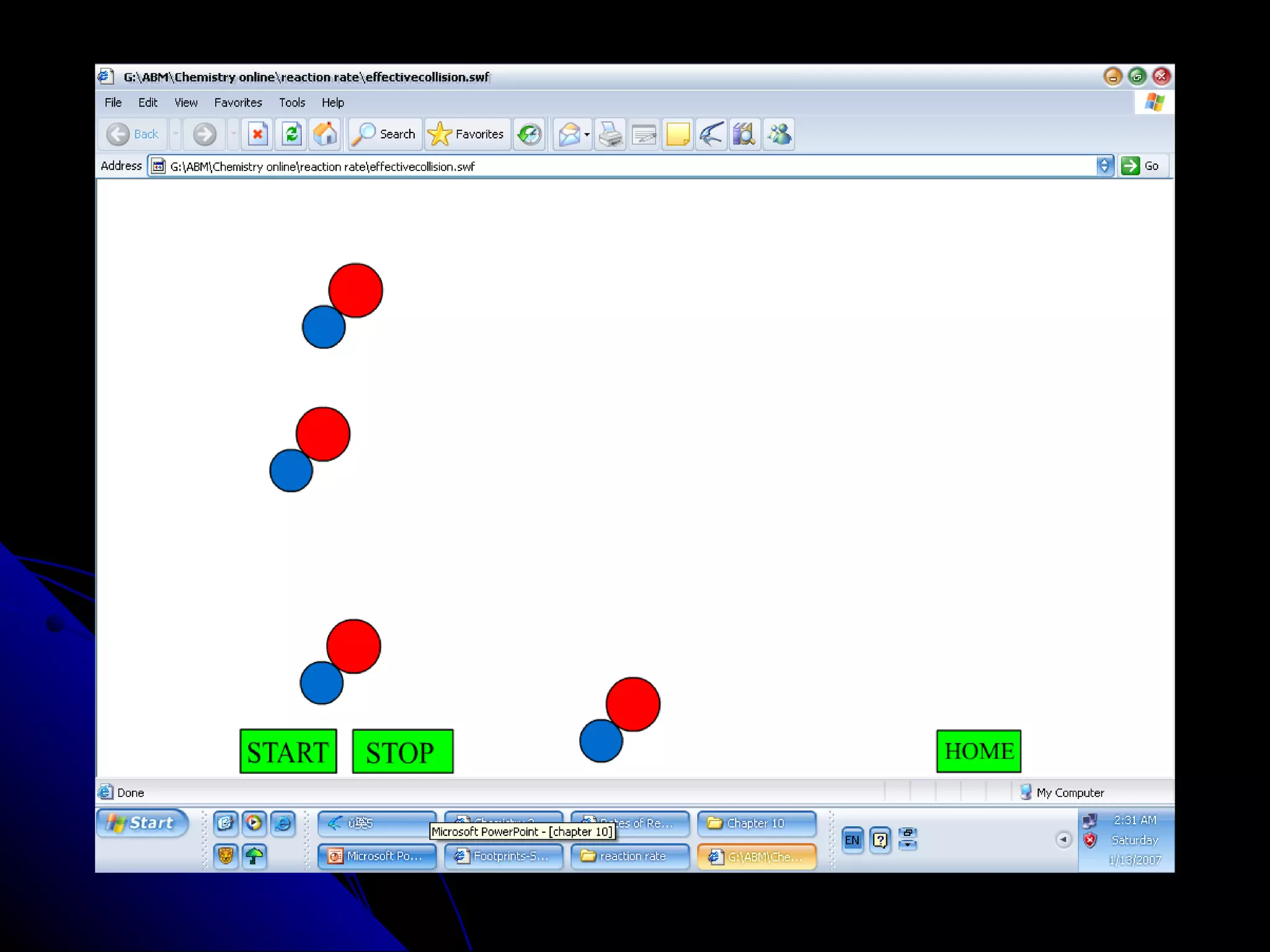Screen dimensions: 1270x952
Task: Open the Windows Start menu
Action: point(142,823)
